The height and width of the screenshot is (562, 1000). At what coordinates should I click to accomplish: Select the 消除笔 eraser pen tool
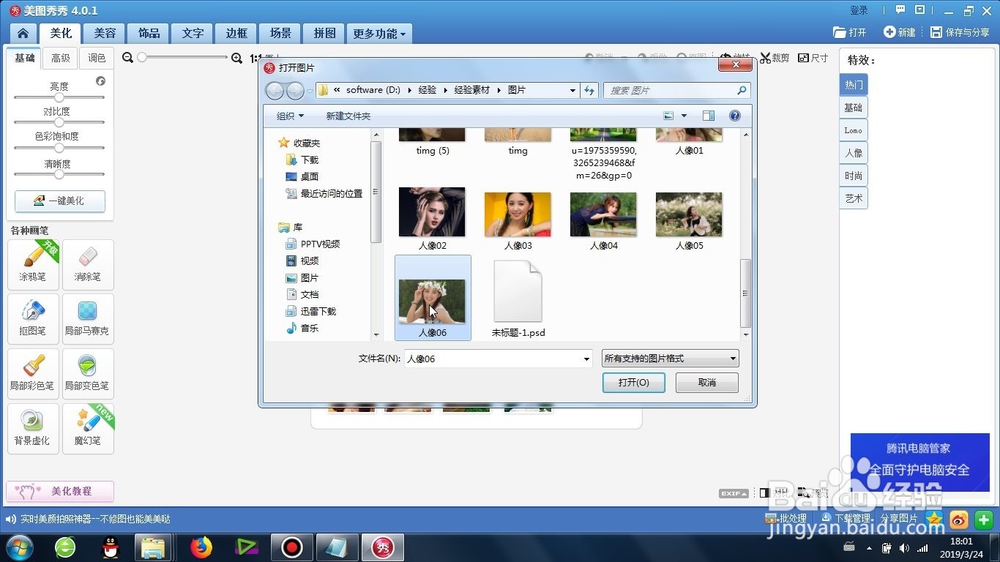(88, 264)
